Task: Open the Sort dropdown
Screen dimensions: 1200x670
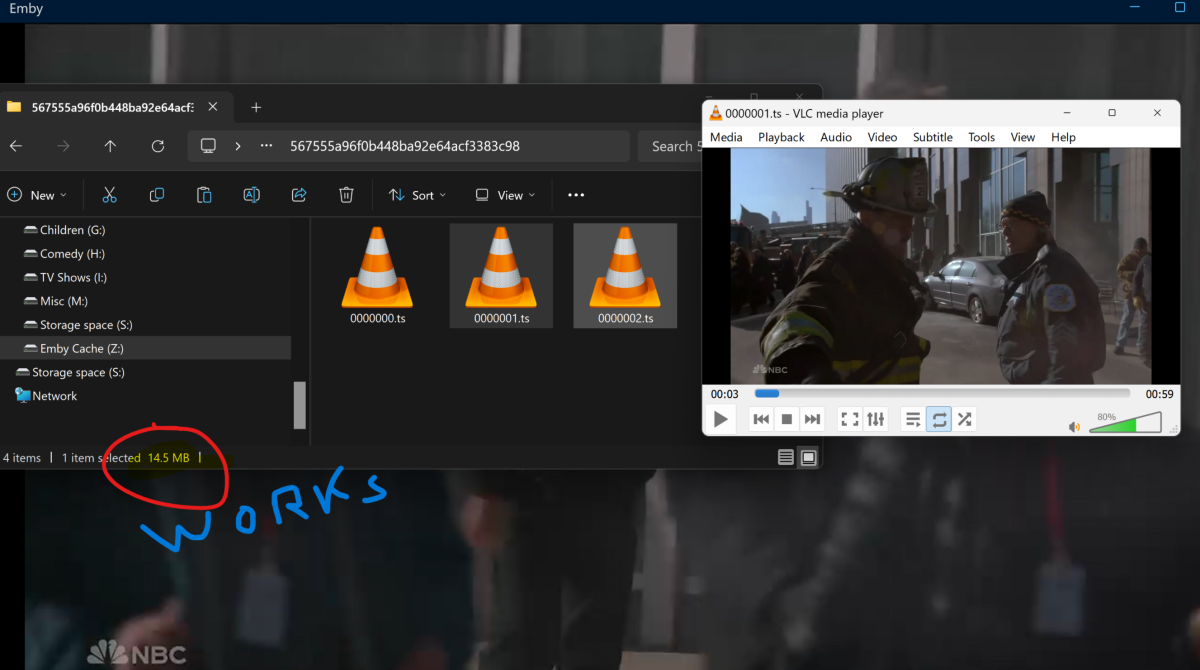Action: pos(418,195)
